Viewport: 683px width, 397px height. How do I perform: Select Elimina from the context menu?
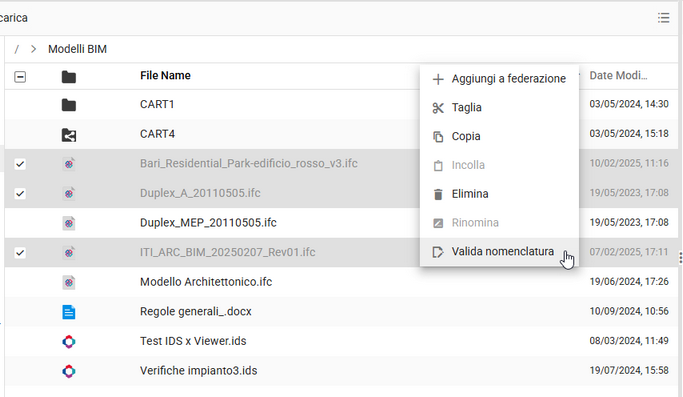pos(499,194)
